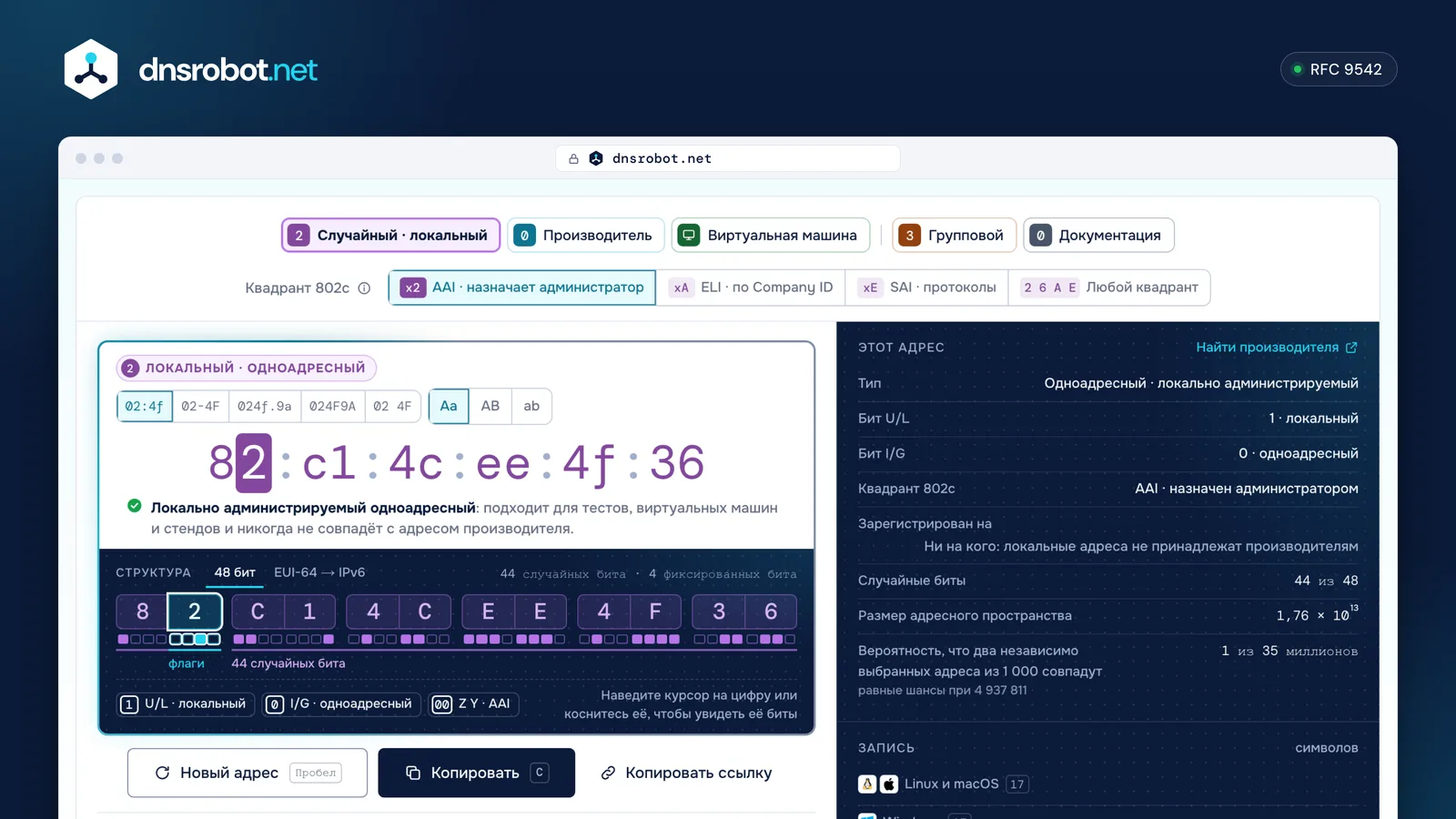The height and width of the screenshot is (819, 1456).
Task: Switch to the 48 бит structure tab
Action: [235, 572]
